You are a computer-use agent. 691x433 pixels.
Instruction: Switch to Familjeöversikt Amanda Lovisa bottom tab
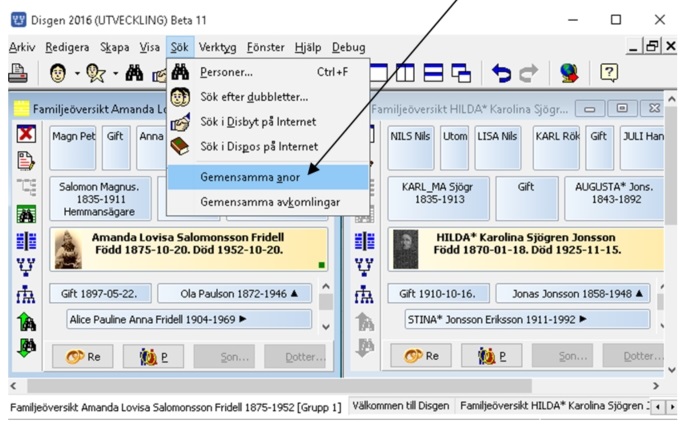[176, 407]
